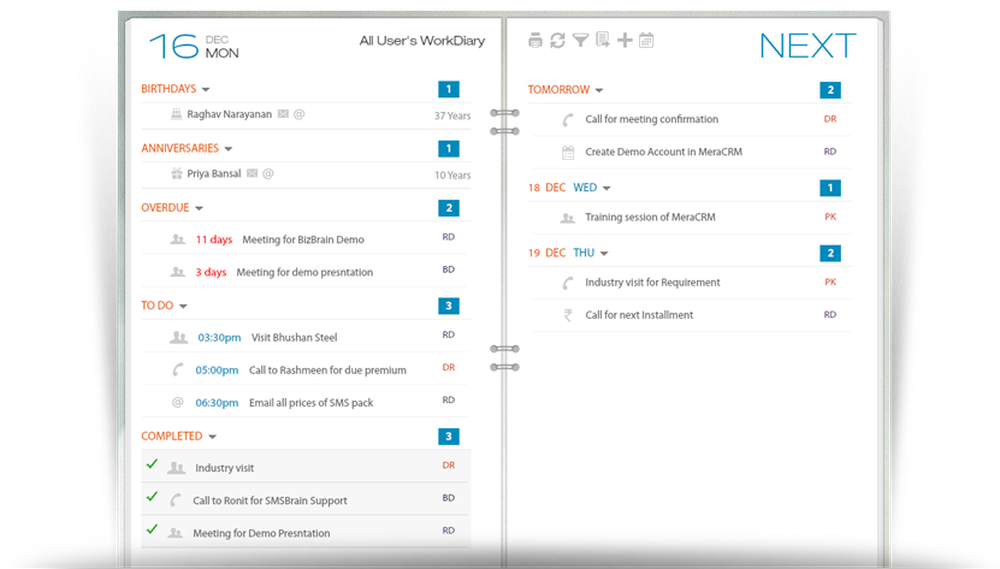Screen dimensions: 1000x569
Task: Click the COMPLETED count badge showing 3
Action: coord(449,436)
